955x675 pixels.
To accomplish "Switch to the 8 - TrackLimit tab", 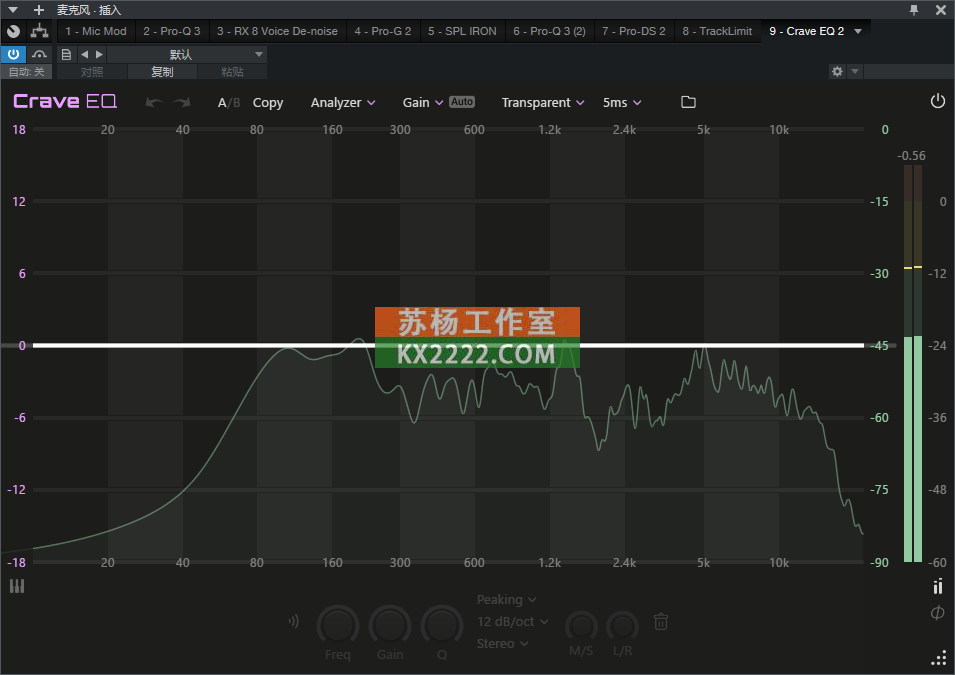I will pyautogui.click(x=717, y=31).
